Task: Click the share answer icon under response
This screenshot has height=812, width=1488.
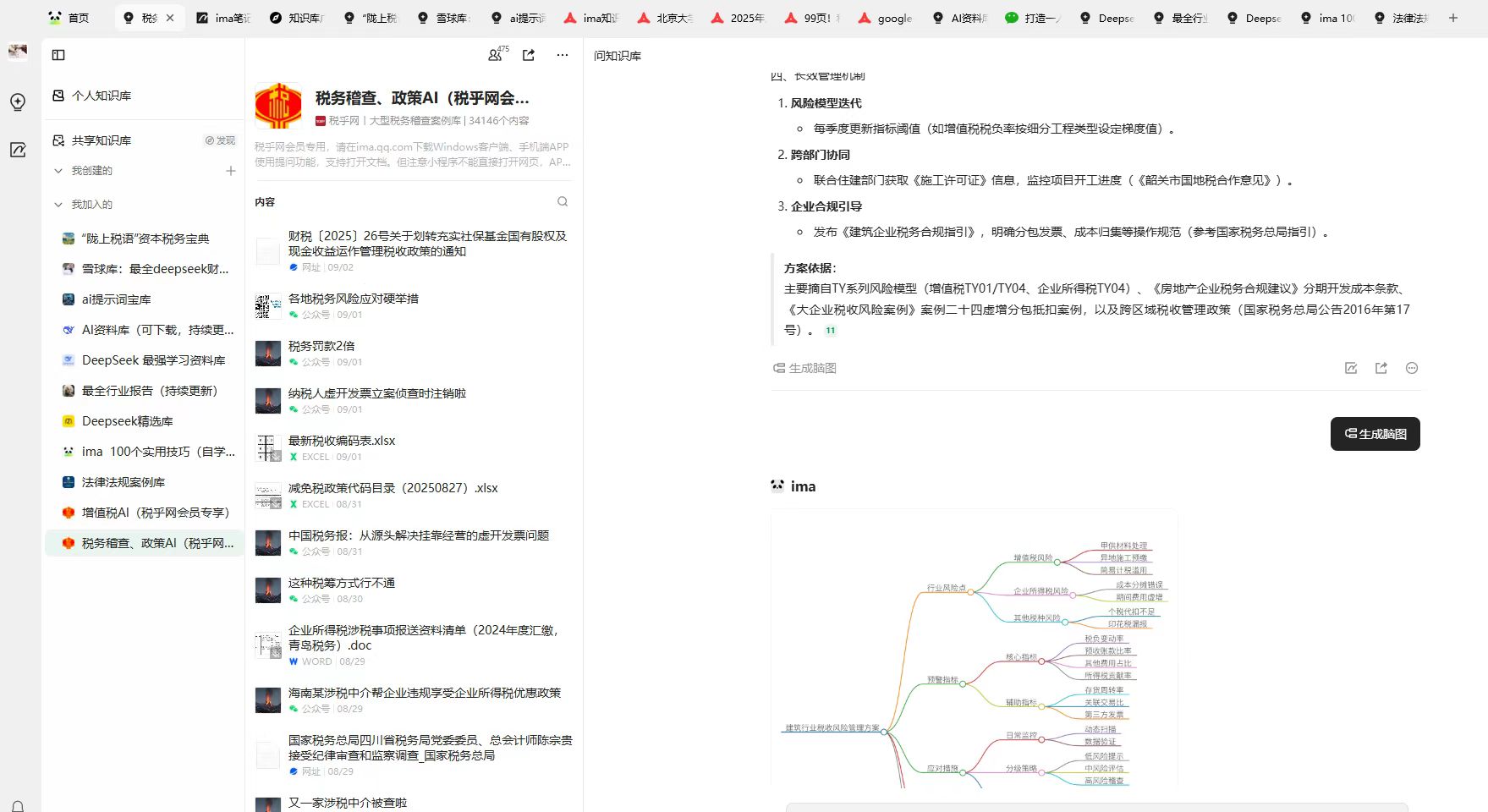Action: [1381, 368]
